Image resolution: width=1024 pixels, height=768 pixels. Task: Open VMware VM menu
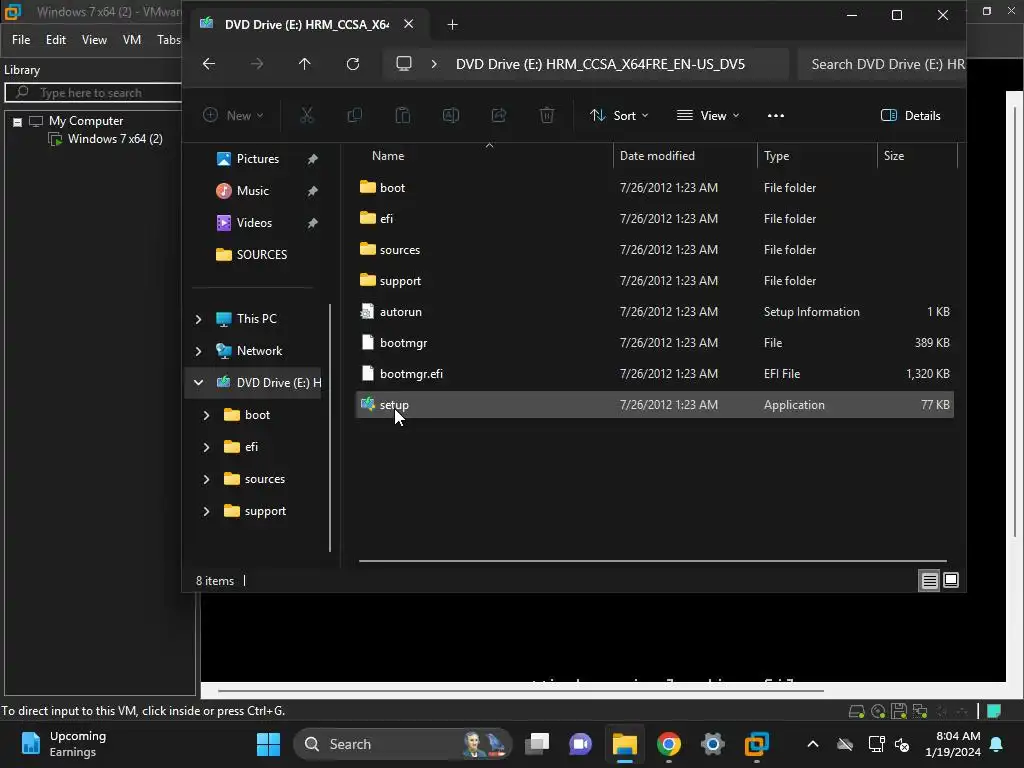click(132, 40)
